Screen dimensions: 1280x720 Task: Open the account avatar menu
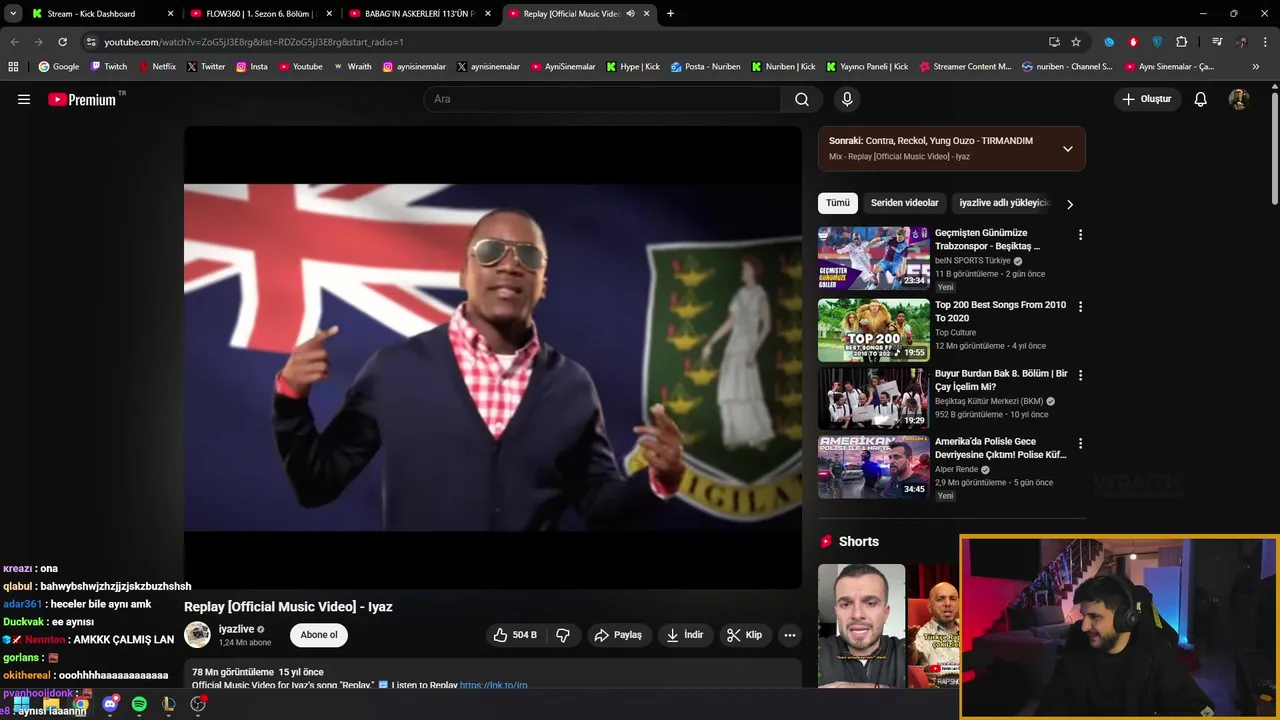tap(1239, 99)
